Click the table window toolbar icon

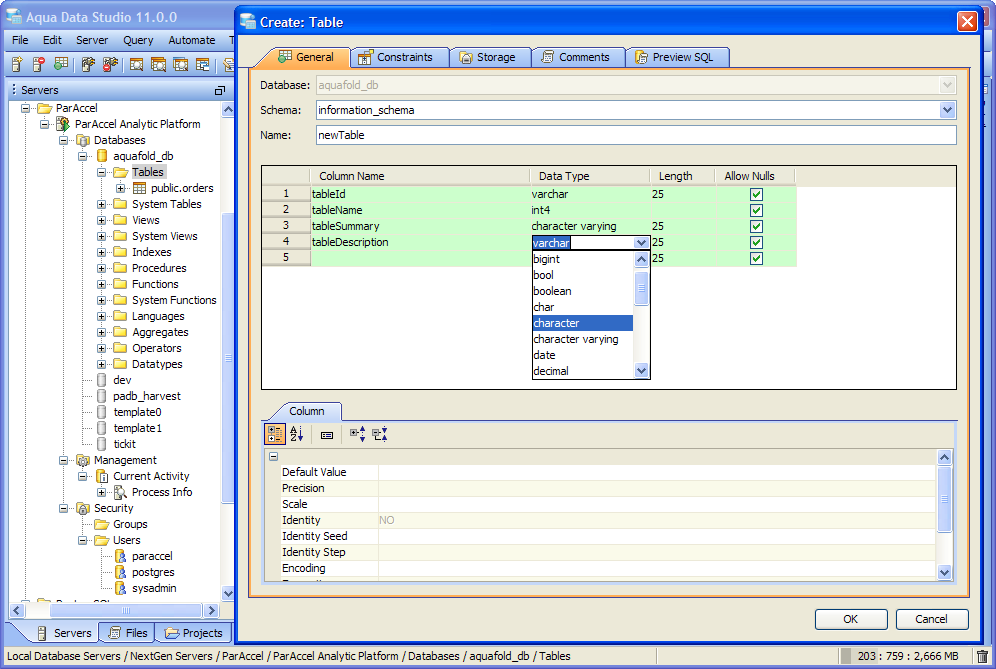pos(203,64)
